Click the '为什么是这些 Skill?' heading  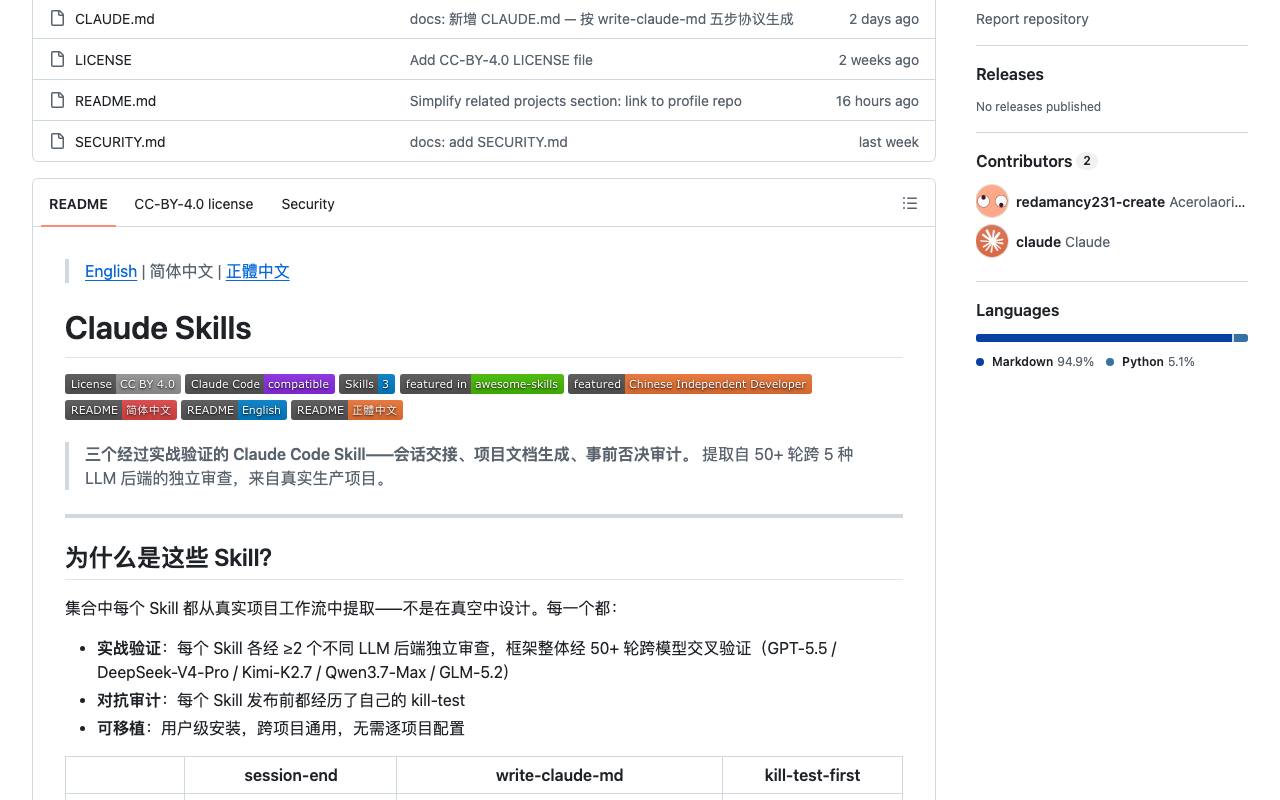coord(168,557)
